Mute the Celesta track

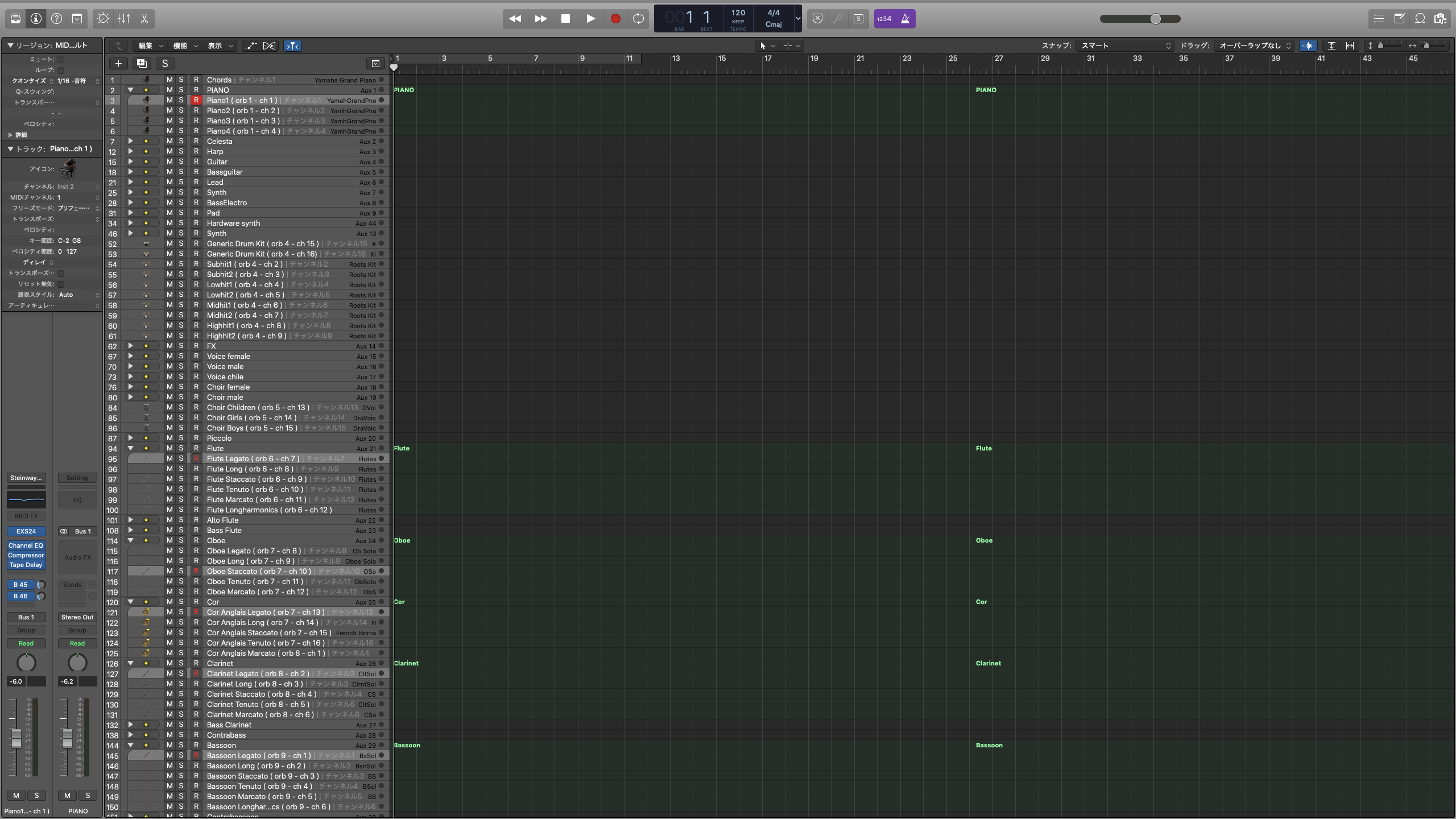(x=169, y=141)
